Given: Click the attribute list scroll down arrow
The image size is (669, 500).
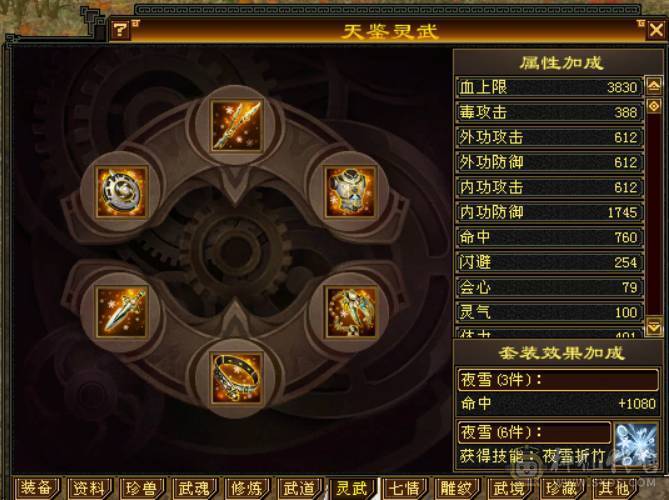Looking at the screenshot, I should pyautogui.click(x=654, y=326).
